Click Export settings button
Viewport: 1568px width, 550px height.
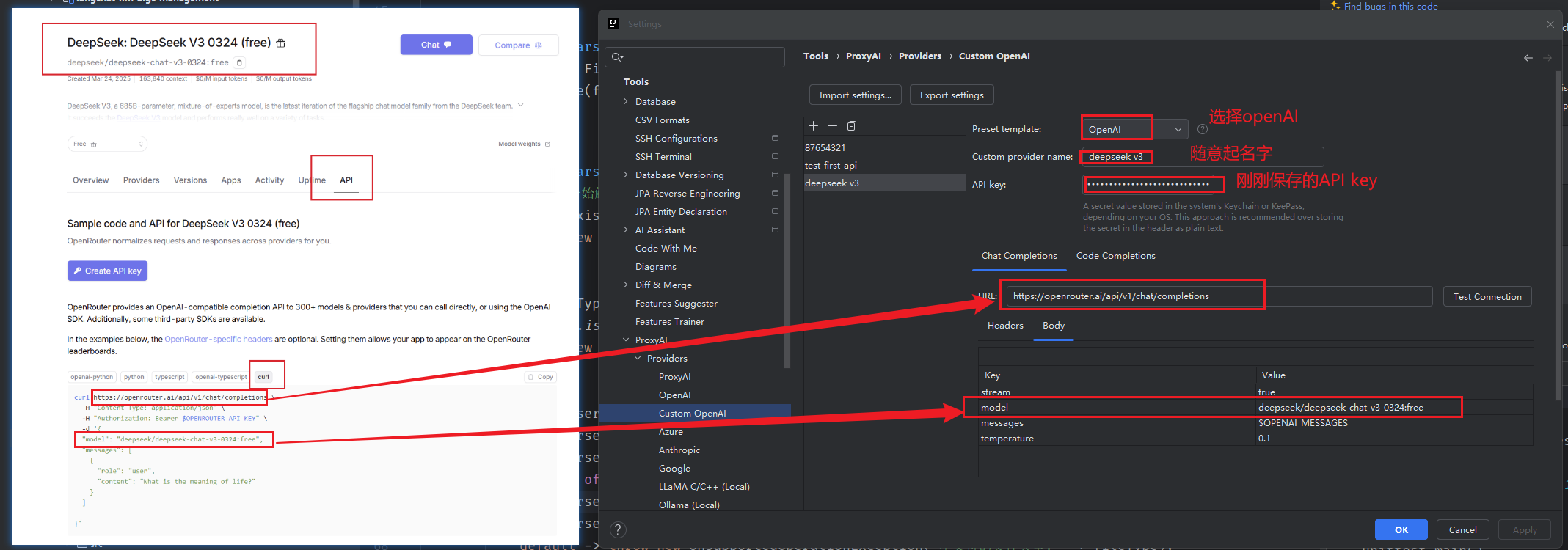[x=952, y=95]
